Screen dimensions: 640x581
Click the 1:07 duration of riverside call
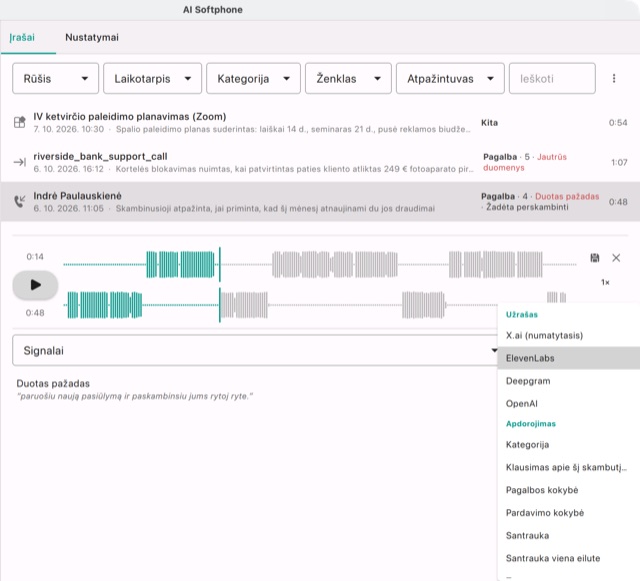pyautogui.click(x=619, y=162)
